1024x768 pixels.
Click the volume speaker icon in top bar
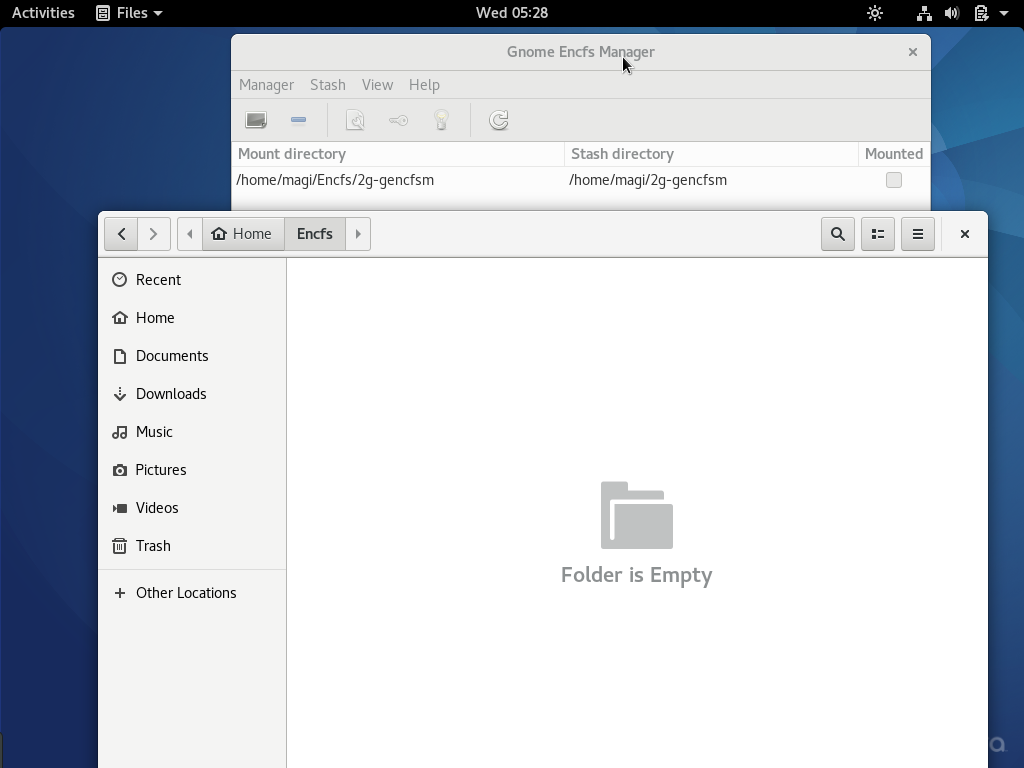pyautogui.click(x=952, y=13)
